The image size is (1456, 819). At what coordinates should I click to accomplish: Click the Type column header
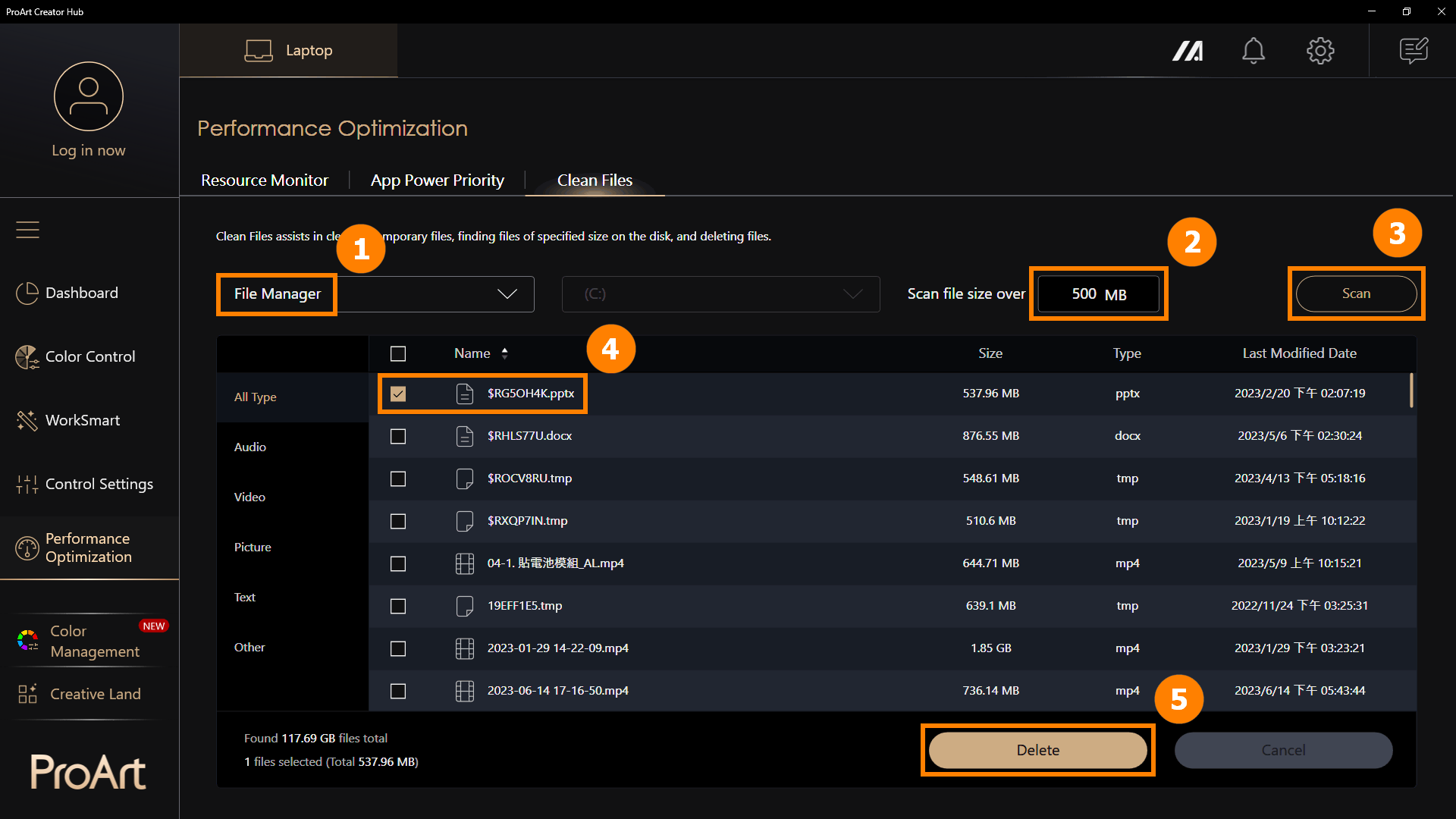point(1127,353)
